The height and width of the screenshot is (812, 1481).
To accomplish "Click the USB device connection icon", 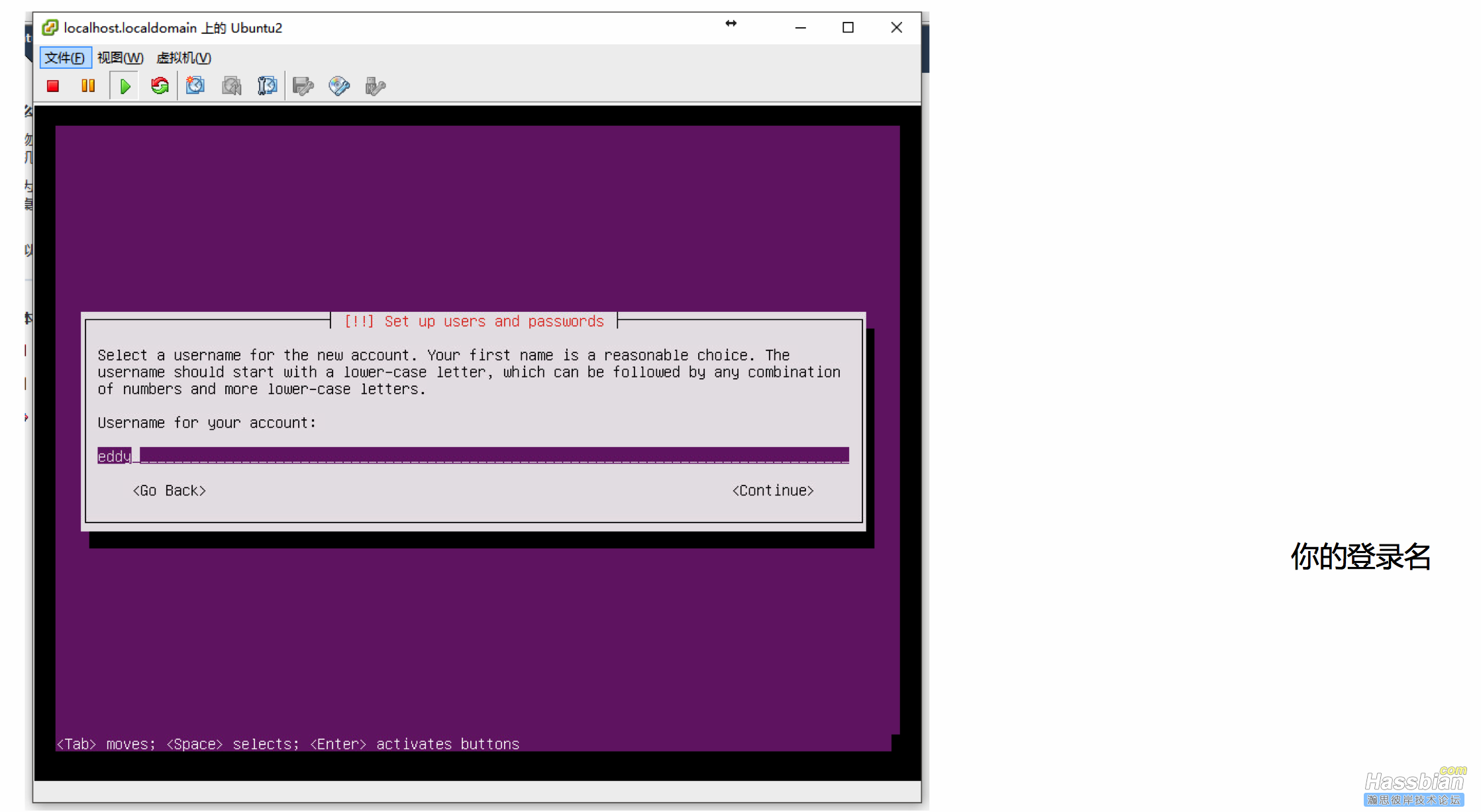I will [x=375, y=86].
